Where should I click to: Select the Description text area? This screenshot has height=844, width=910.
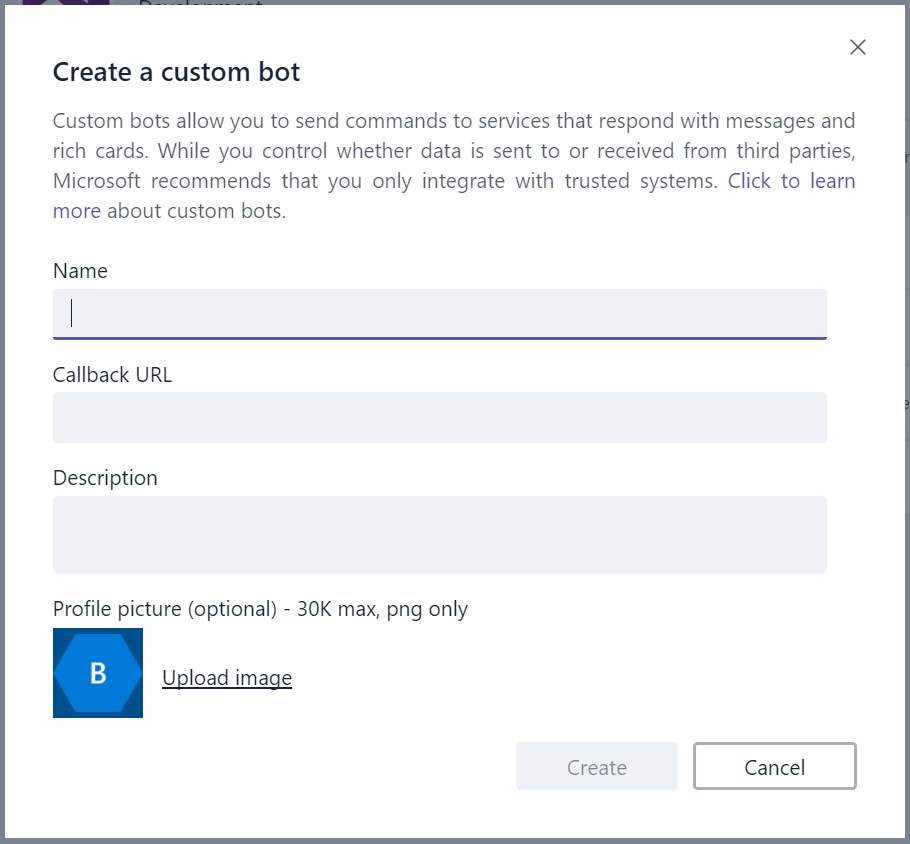click(x=439, y=534)
